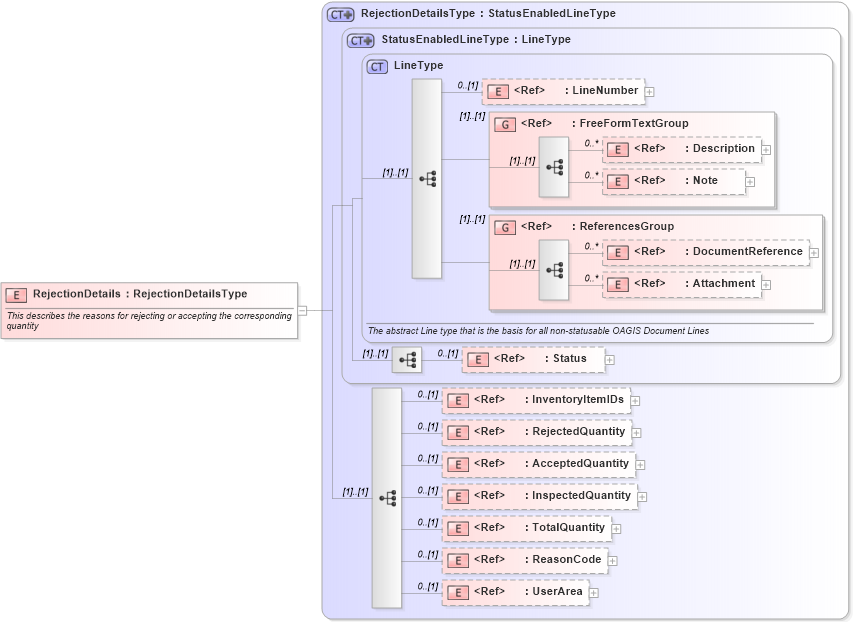The height and width of the screenshot is (622, 853).
Task: Expand the UserArea element
Action: 594,591
